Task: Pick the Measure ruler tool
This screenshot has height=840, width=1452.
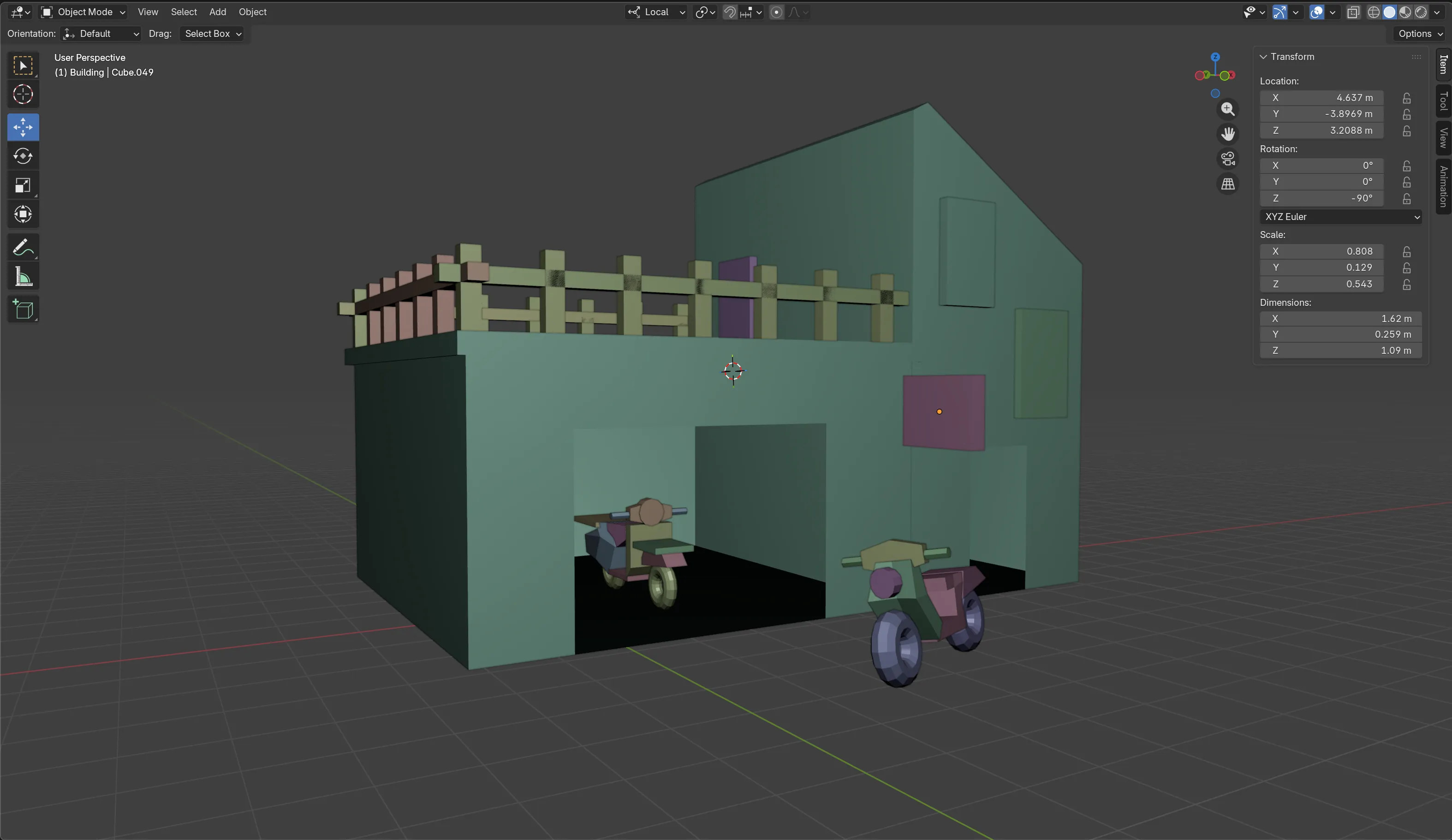Action: tap(23, 278)
